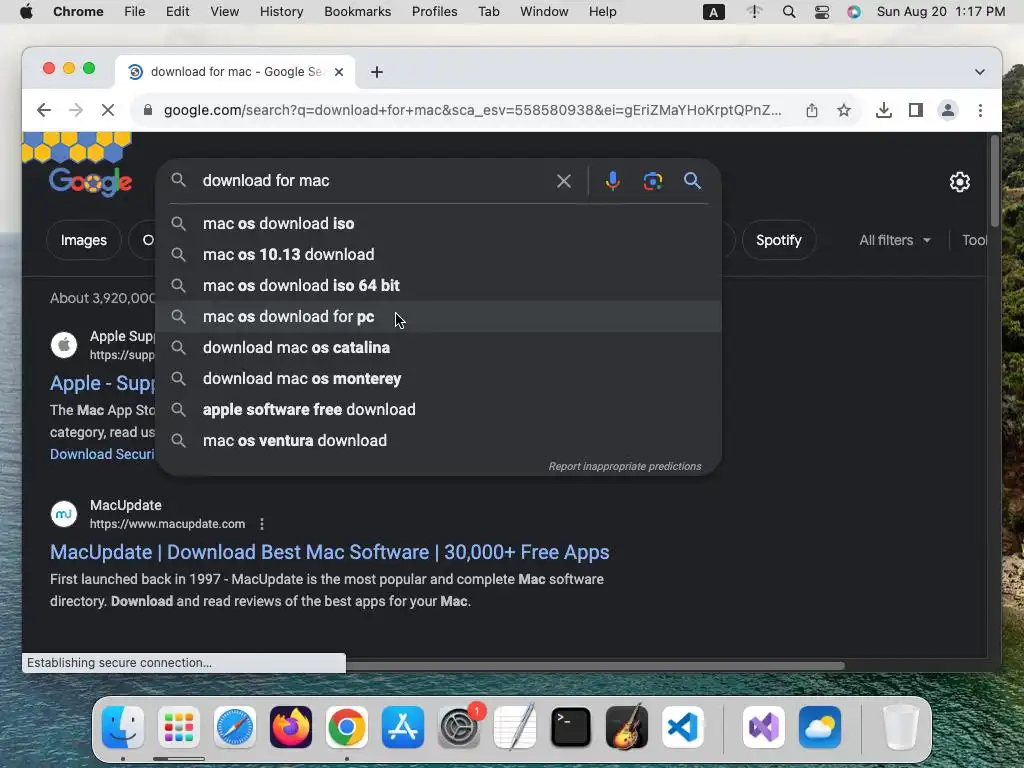Click Report inappropriate predictions
Viewport: 1024px width, 768px height.
(625, 466)
